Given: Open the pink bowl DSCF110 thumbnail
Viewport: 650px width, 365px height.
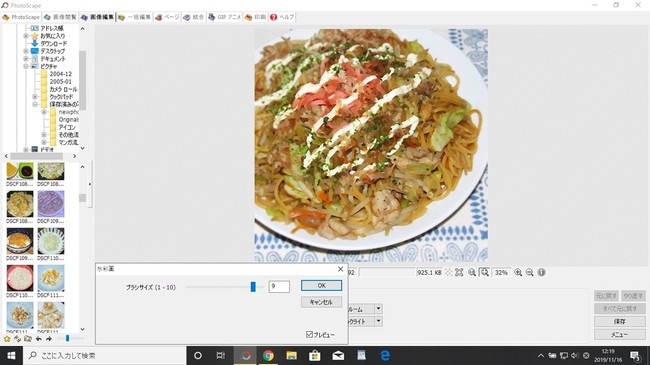Looking at the screenshot, I should tap(20, 278).
